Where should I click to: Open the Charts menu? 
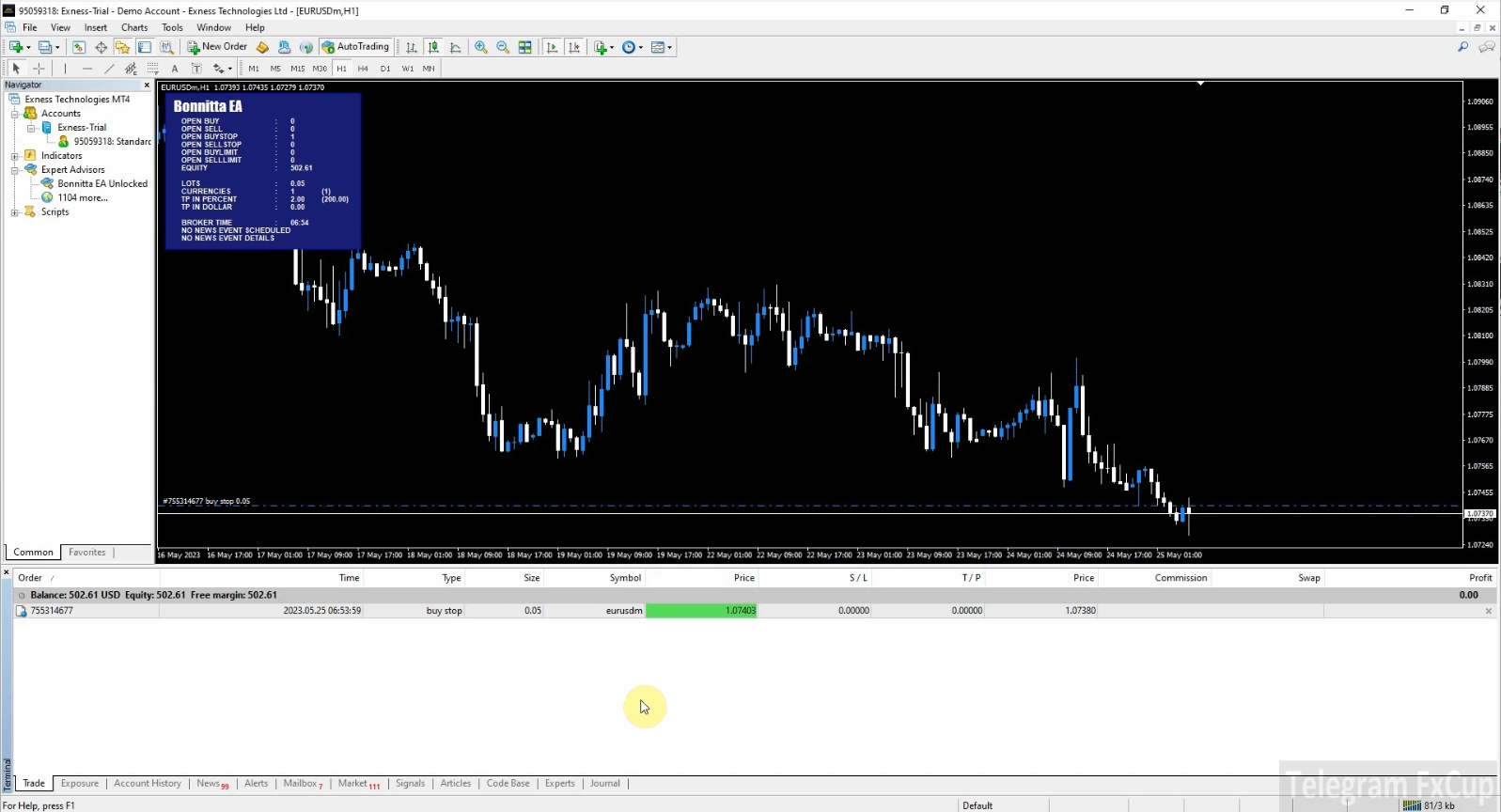[134, 27]
